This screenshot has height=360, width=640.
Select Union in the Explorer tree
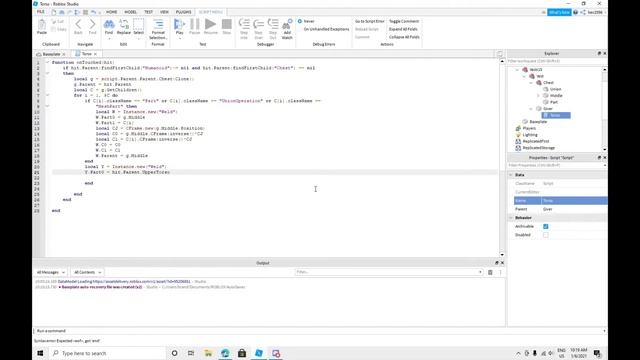click(556, 89)
